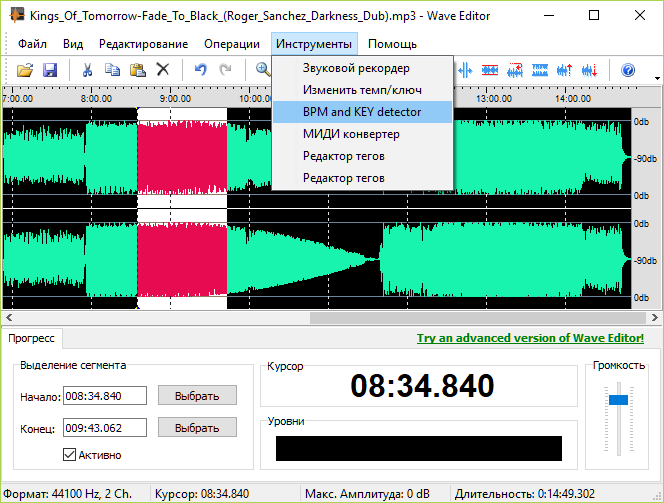Screen dimensions: 664x503
Task: Focus the Конец time field
Action: click(x=105, y=428)
